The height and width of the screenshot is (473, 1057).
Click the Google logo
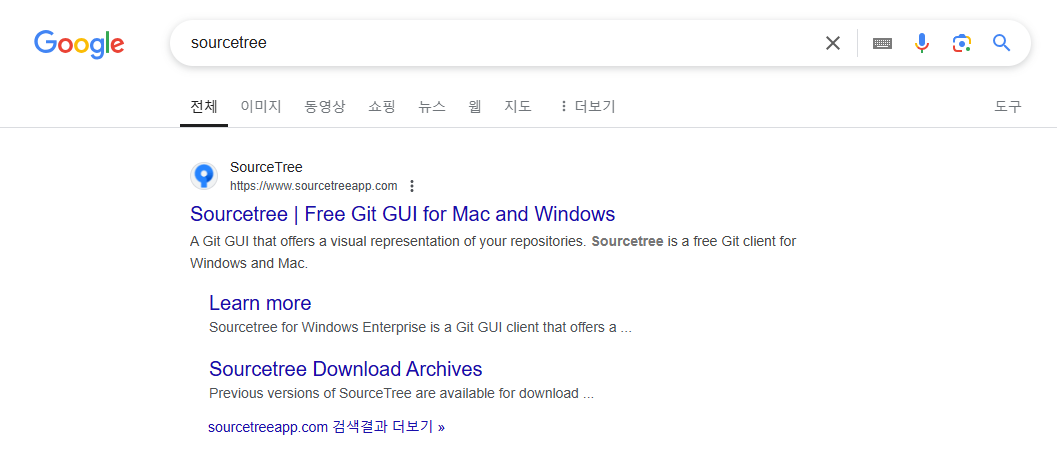pos(79,44)
